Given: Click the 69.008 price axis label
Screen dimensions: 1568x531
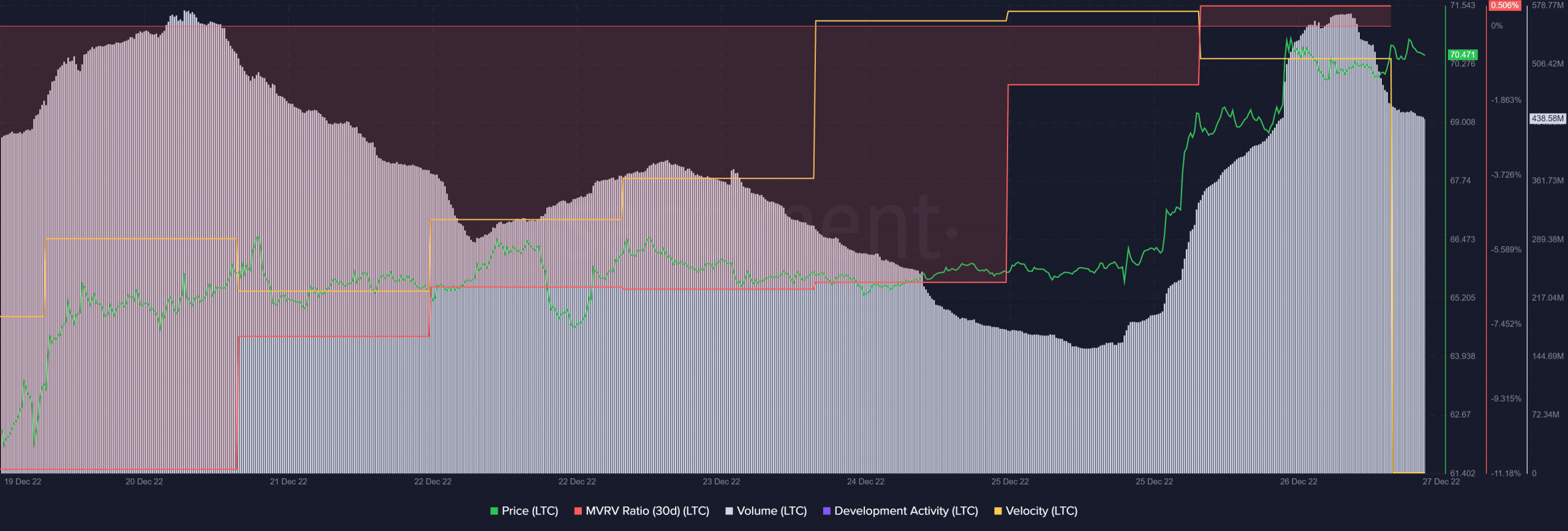Looking at the screenshot, I should [x=1463, y=122].
